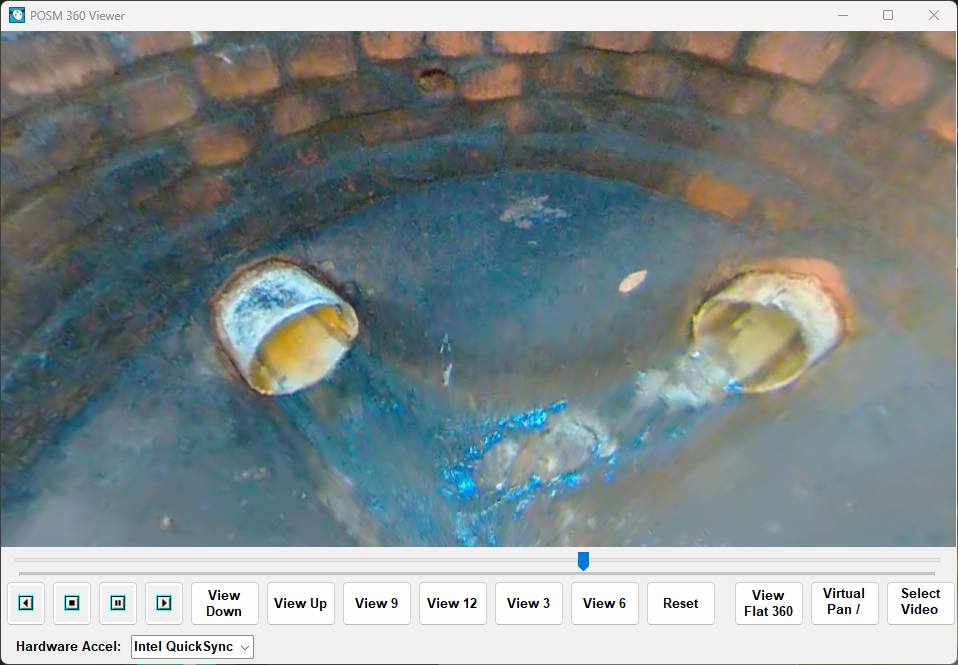
Task: Minimize the POSM 360 Viewer window
Action: [843, 15]
